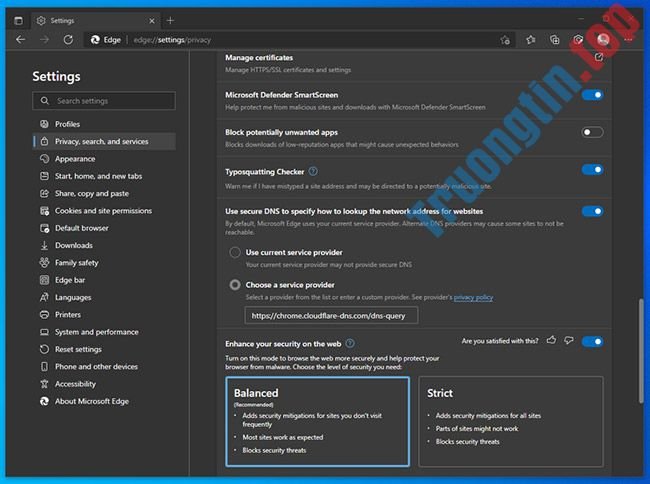Image resolution: width=650 pixels, height=484 pixels.
Task: Open Privacy, search, and services
Action: click(x=104, y=141)
